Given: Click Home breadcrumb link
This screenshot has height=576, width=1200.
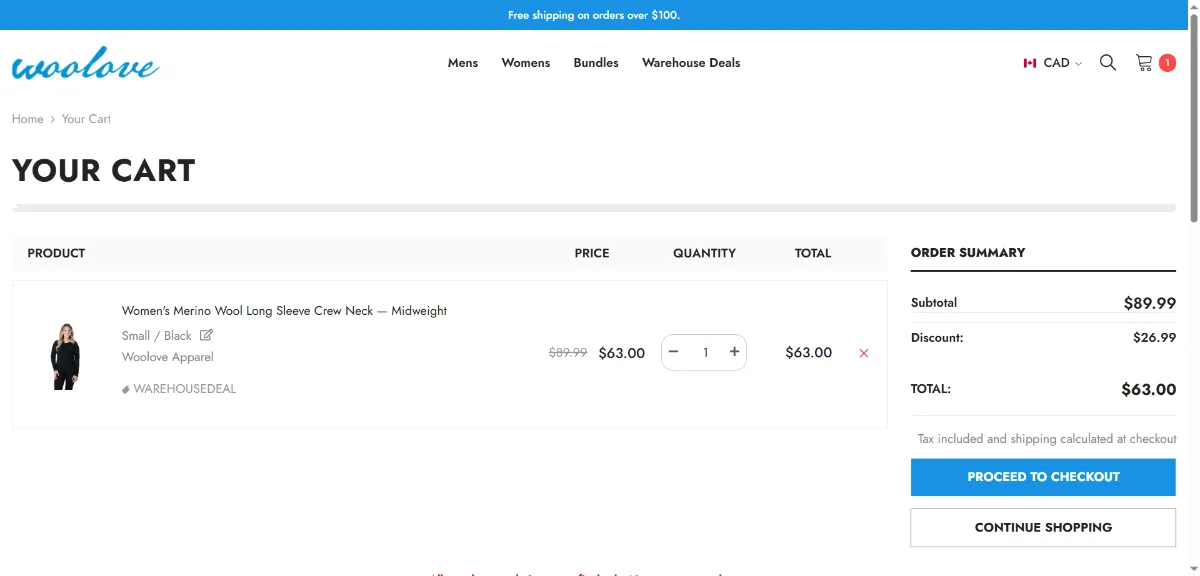Looking at the screenshot, I should click(28, 119).
